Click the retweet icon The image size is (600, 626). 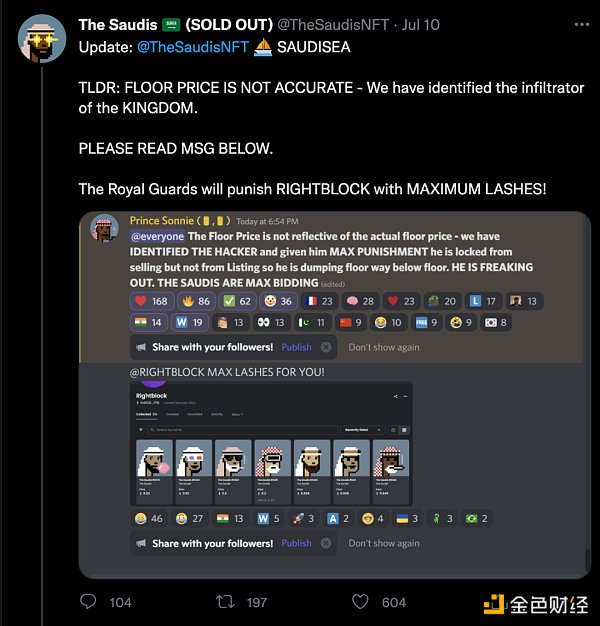(225, 602)
